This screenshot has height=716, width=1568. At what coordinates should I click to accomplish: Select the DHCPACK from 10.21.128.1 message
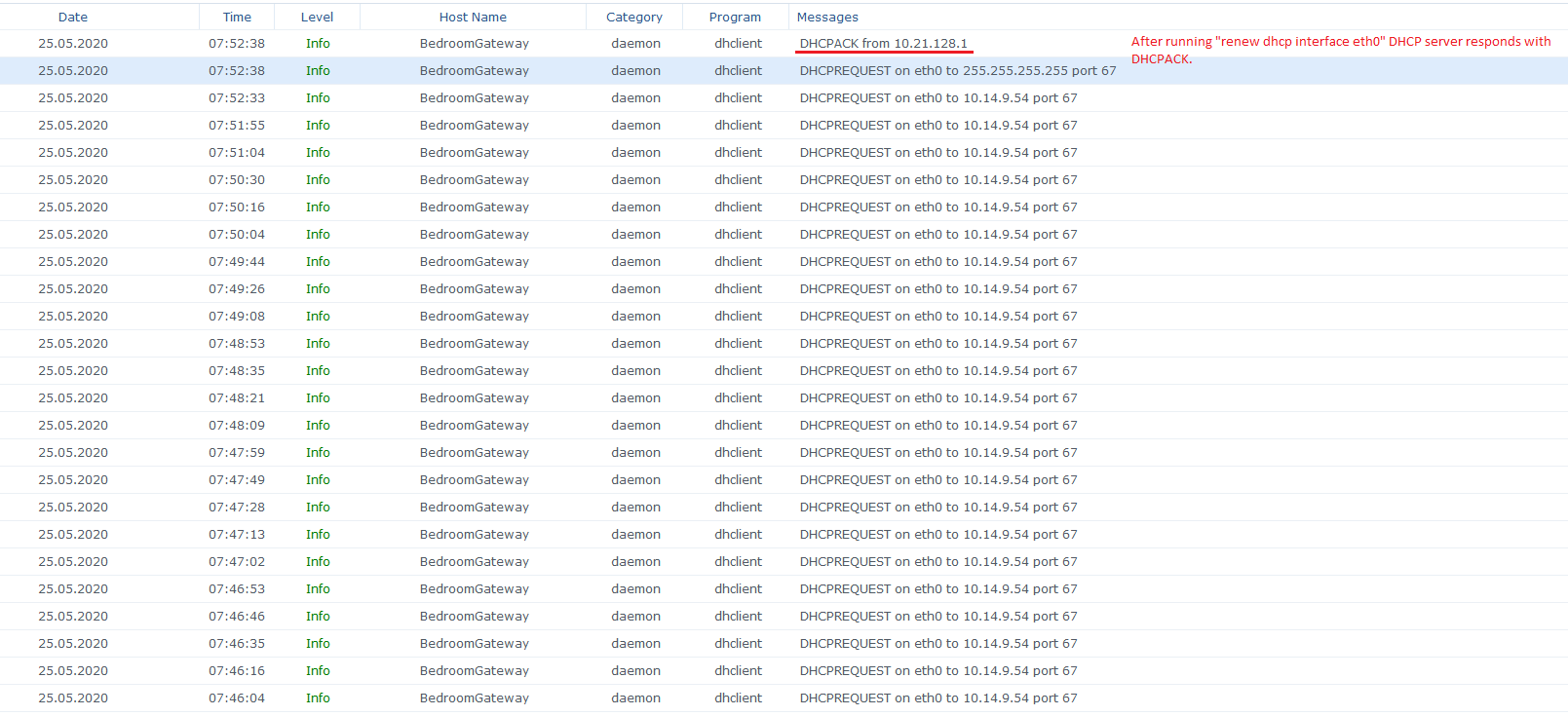pyautogui.click(x=884, y=43)
